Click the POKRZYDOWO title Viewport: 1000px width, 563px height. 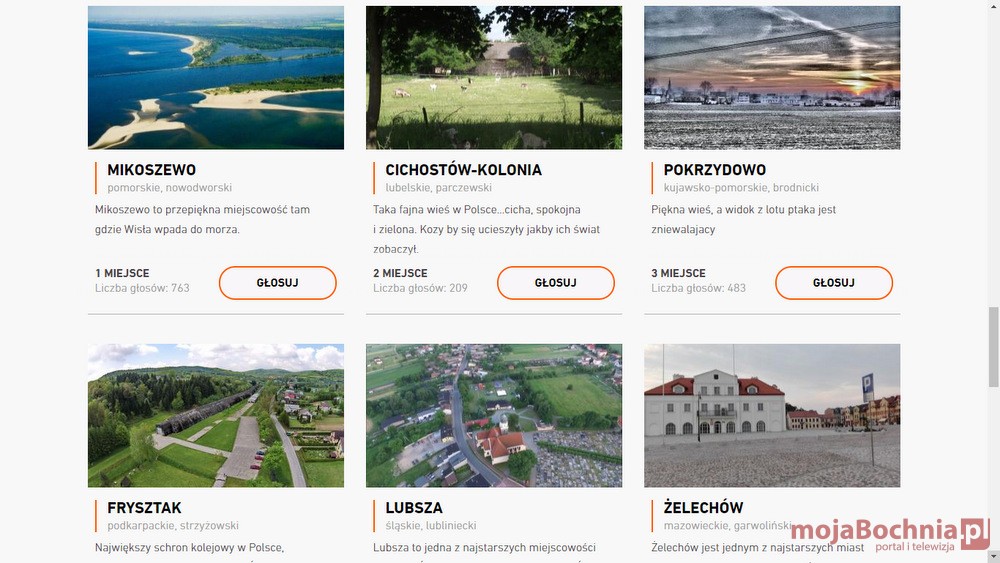point(714,170)
